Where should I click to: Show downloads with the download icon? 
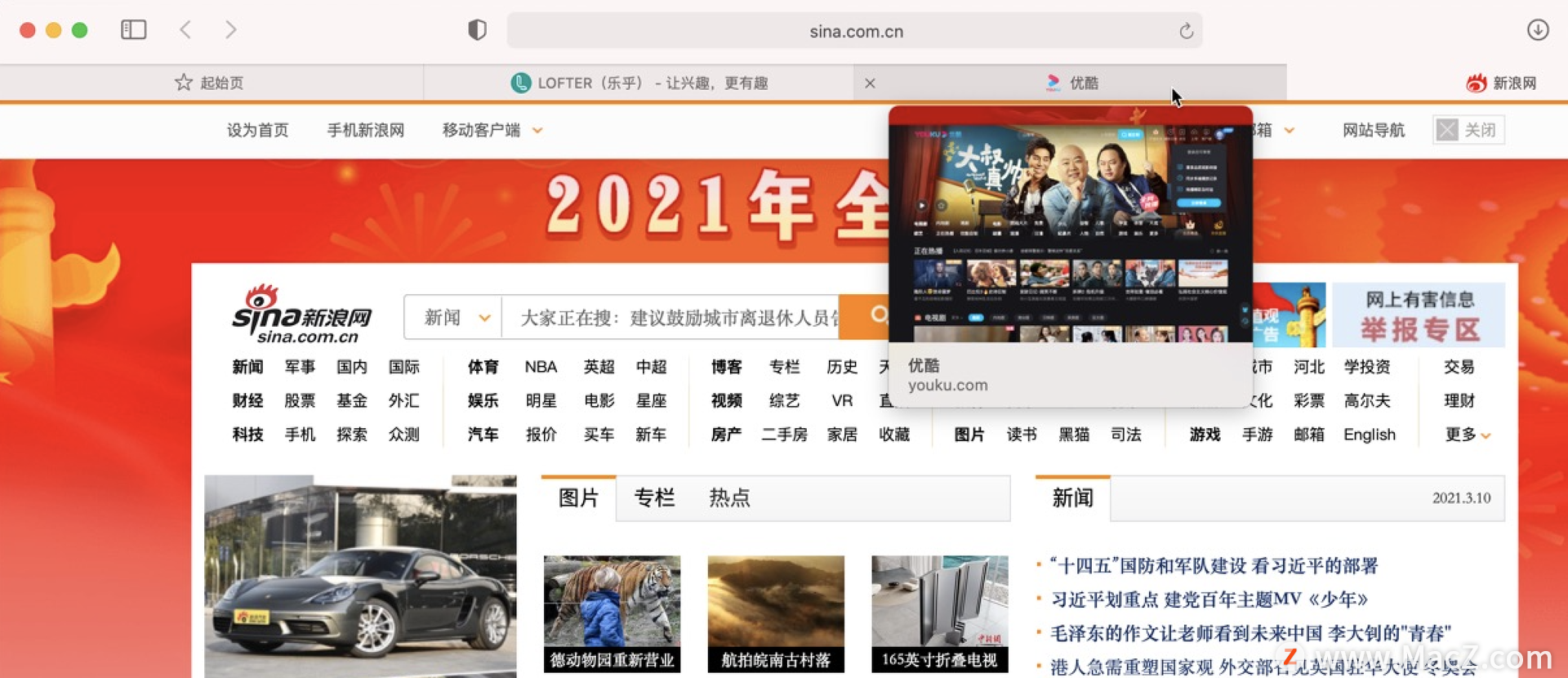click(1538, 30)
